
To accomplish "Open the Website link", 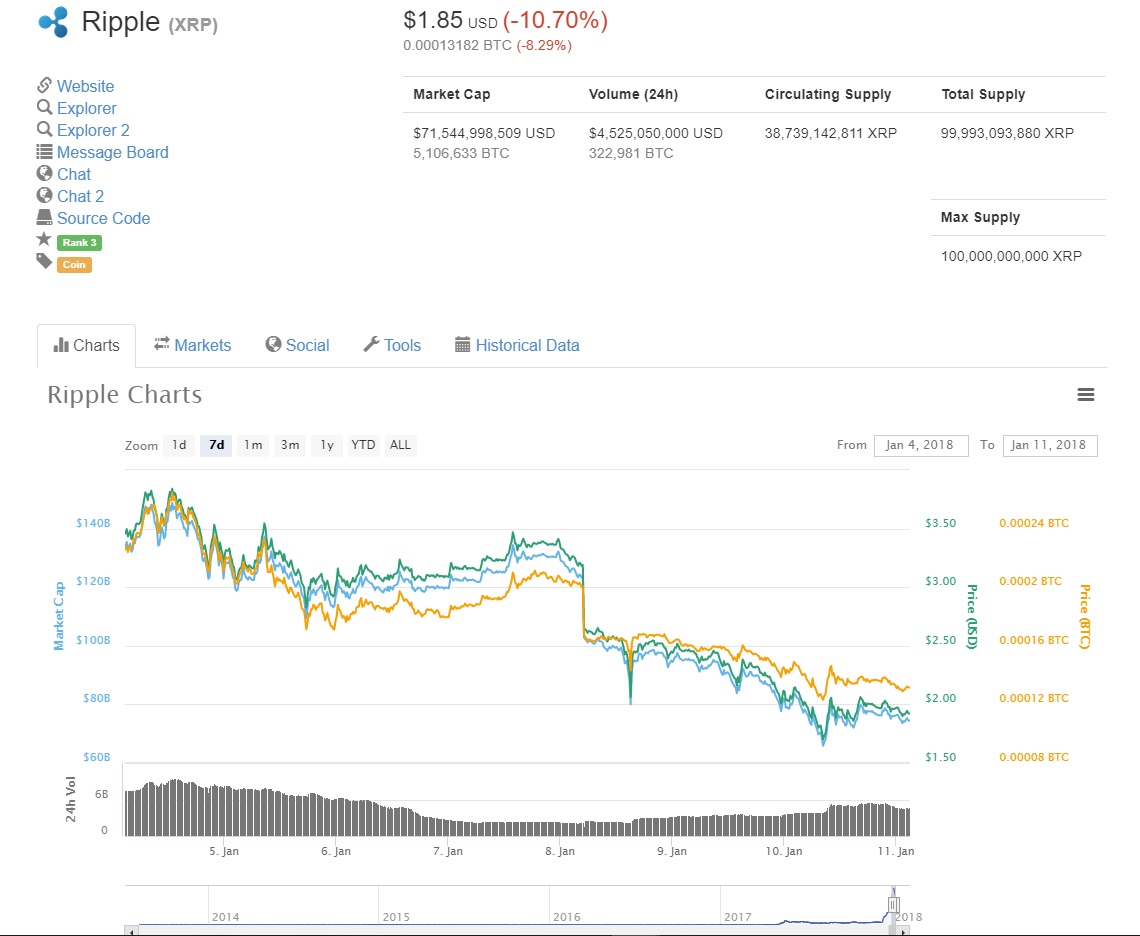I will point(86,86).
